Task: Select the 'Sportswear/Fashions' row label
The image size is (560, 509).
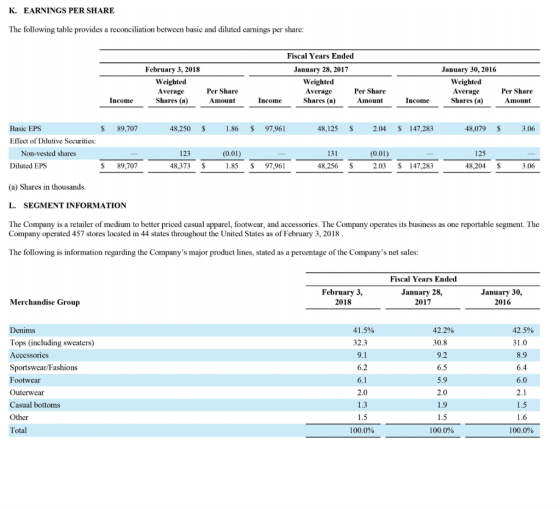Action: pos(44,368)
